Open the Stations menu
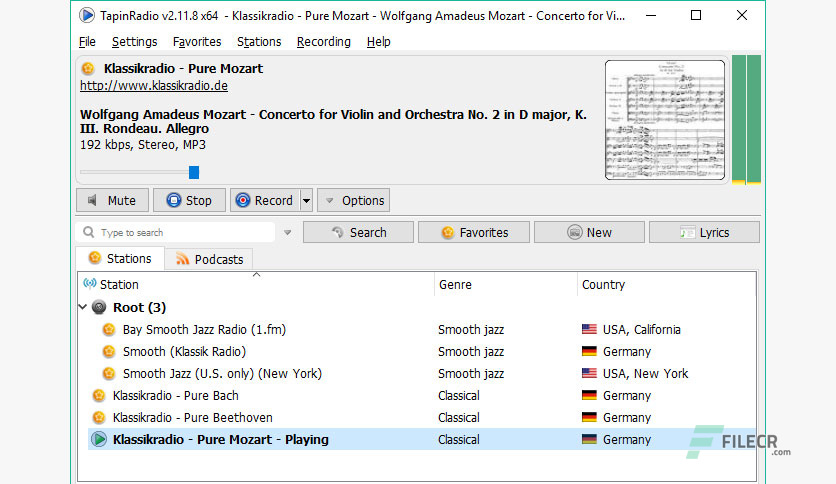Viewport: 836px width, 484px height. tap(259, 42)
